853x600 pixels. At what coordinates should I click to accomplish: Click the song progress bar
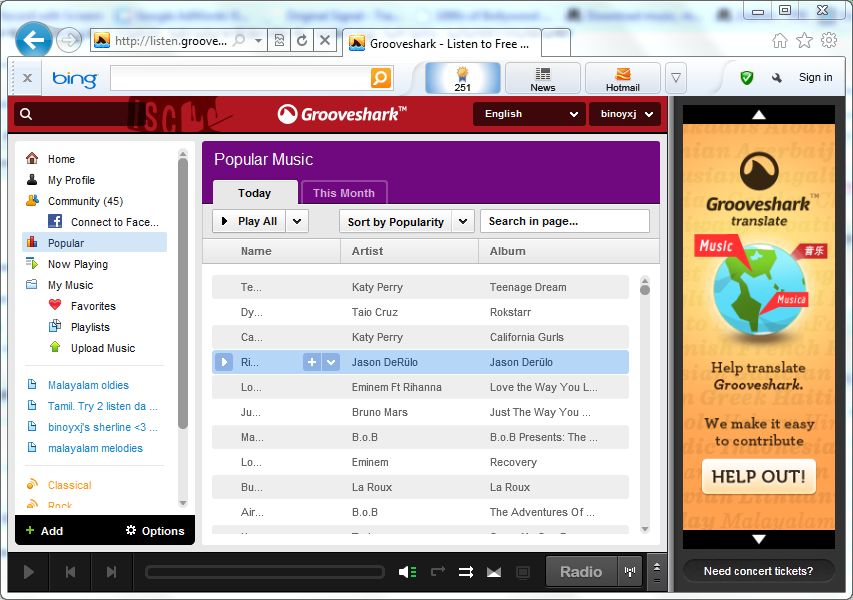point(265,572)
